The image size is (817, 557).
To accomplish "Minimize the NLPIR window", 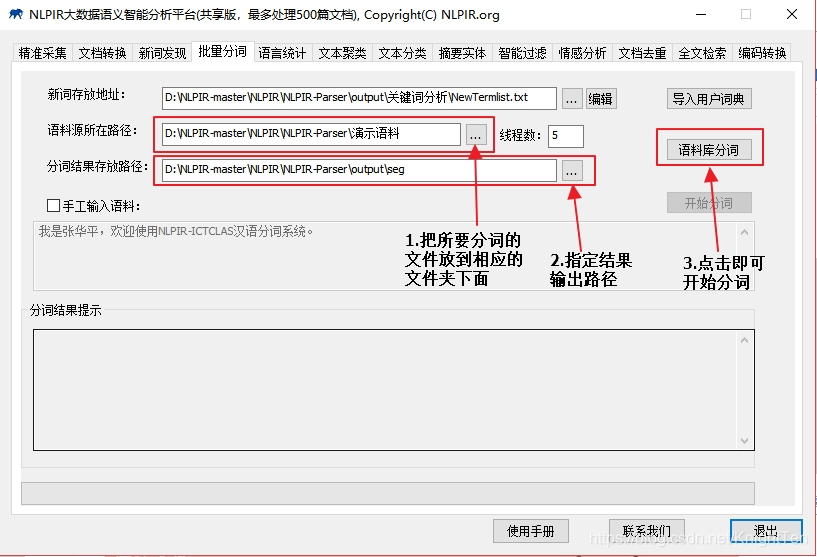I will tap(701, 15).
